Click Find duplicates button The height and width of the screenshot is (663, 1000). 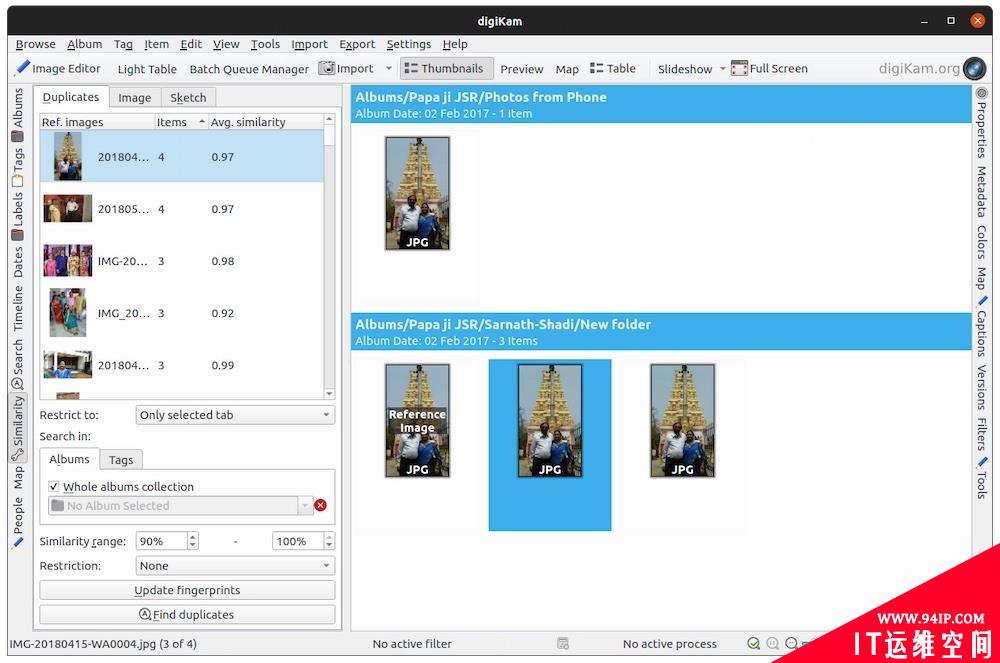tap(187, 615)
